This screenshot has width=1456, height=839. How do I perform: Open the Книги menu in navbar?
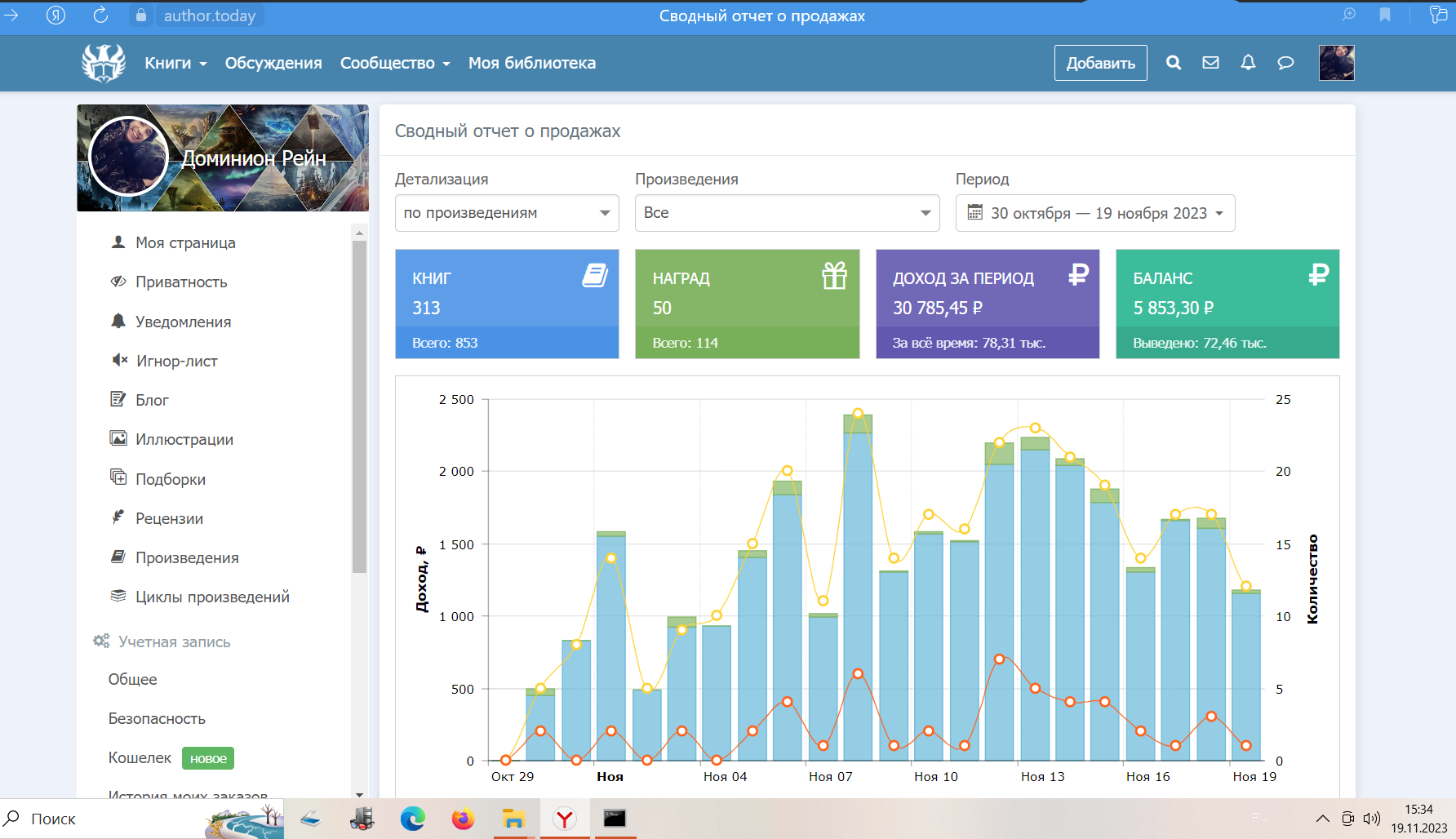175,63
